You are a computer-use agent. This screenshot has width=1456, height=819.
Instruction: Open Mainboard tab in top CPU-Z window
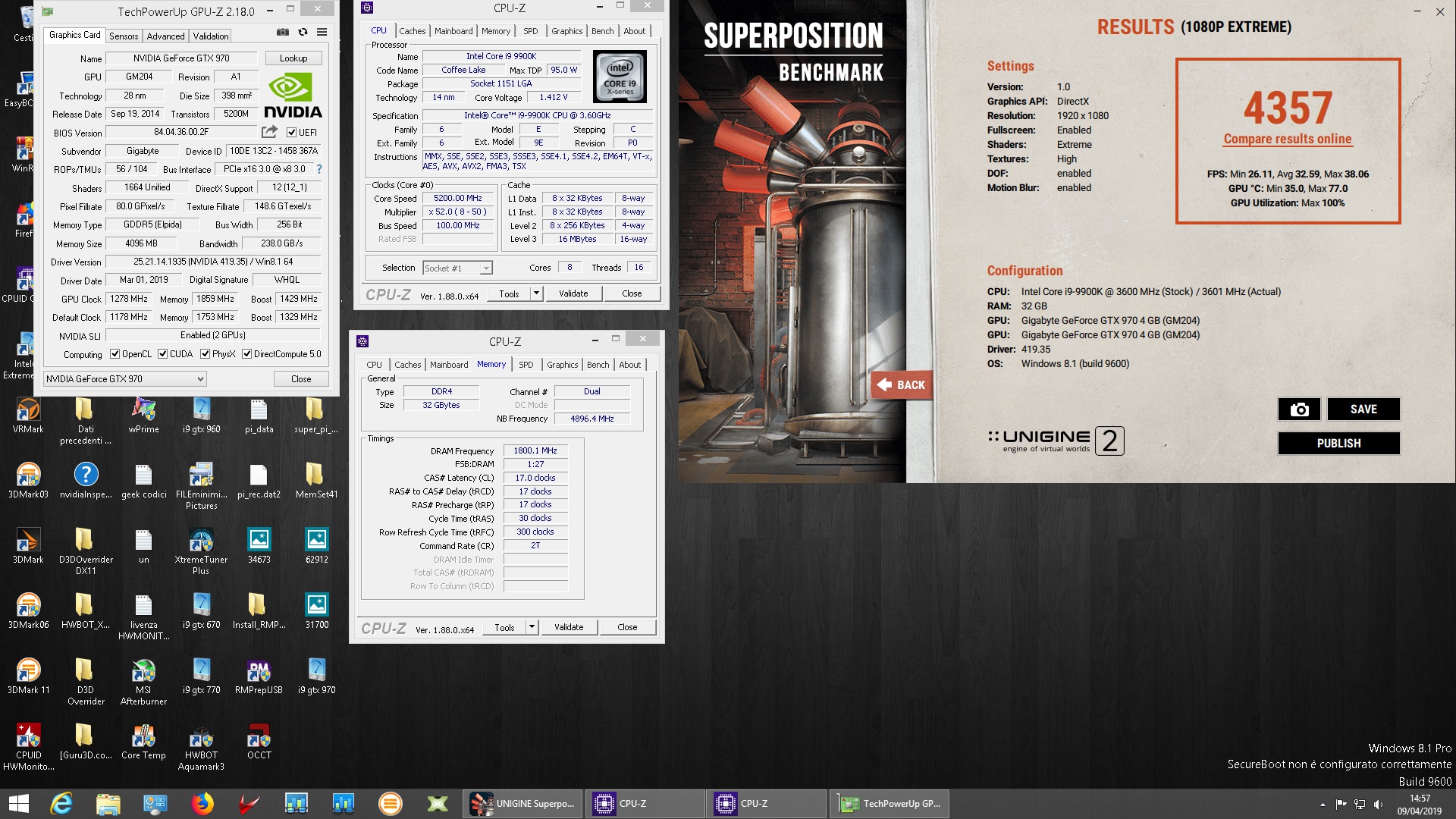(453, 31)
